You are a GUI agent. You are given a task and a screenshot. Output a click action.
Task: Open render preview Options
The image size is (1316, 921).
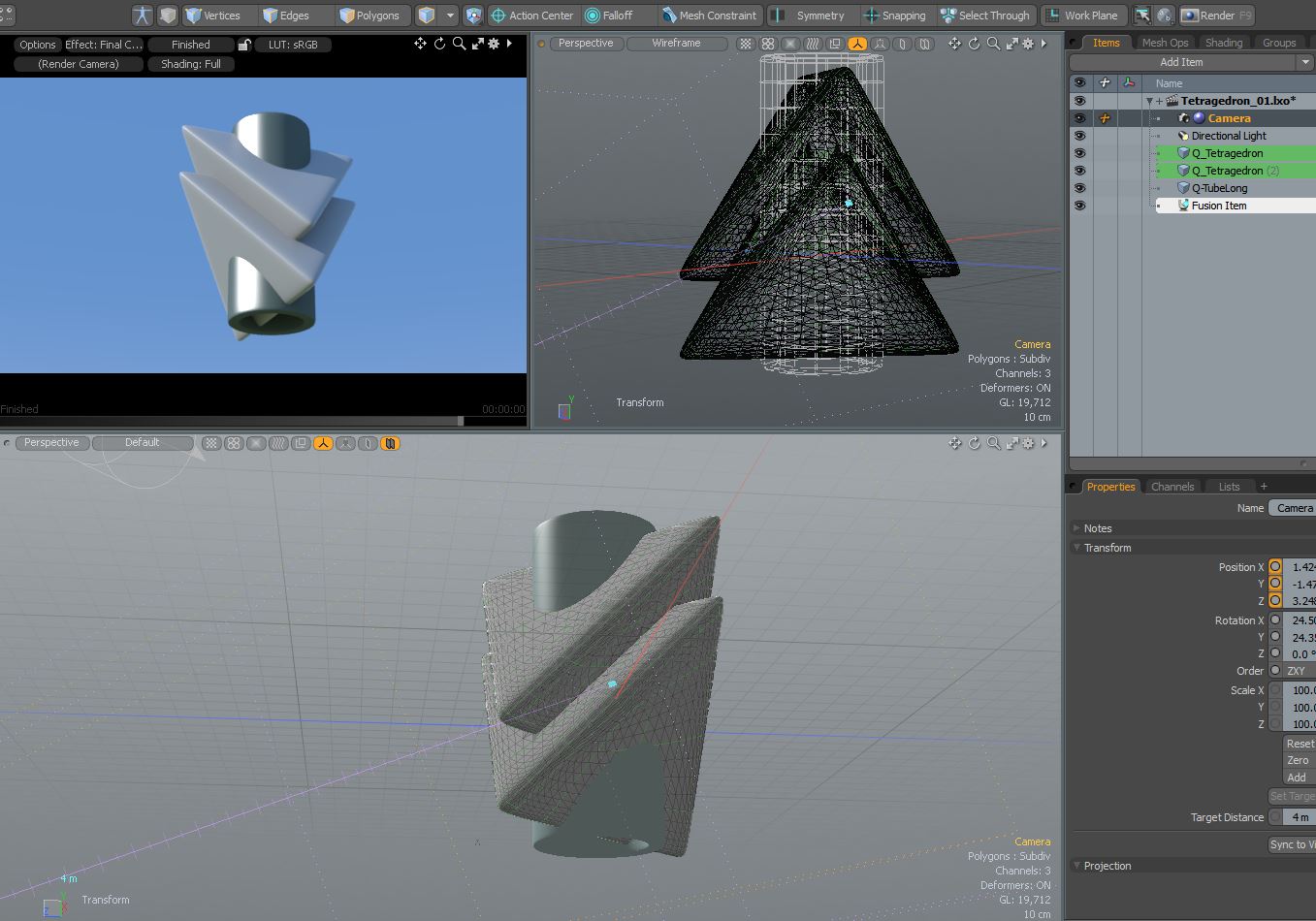point(38,45)
